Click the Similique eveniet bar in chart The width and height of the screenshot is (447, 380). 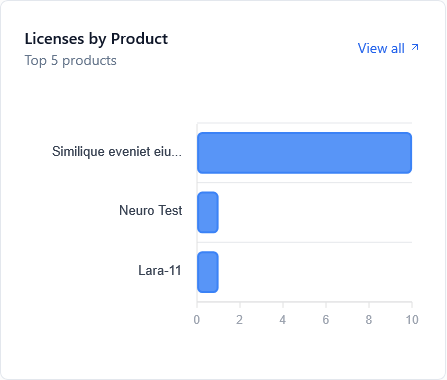[x=304, y=153]
